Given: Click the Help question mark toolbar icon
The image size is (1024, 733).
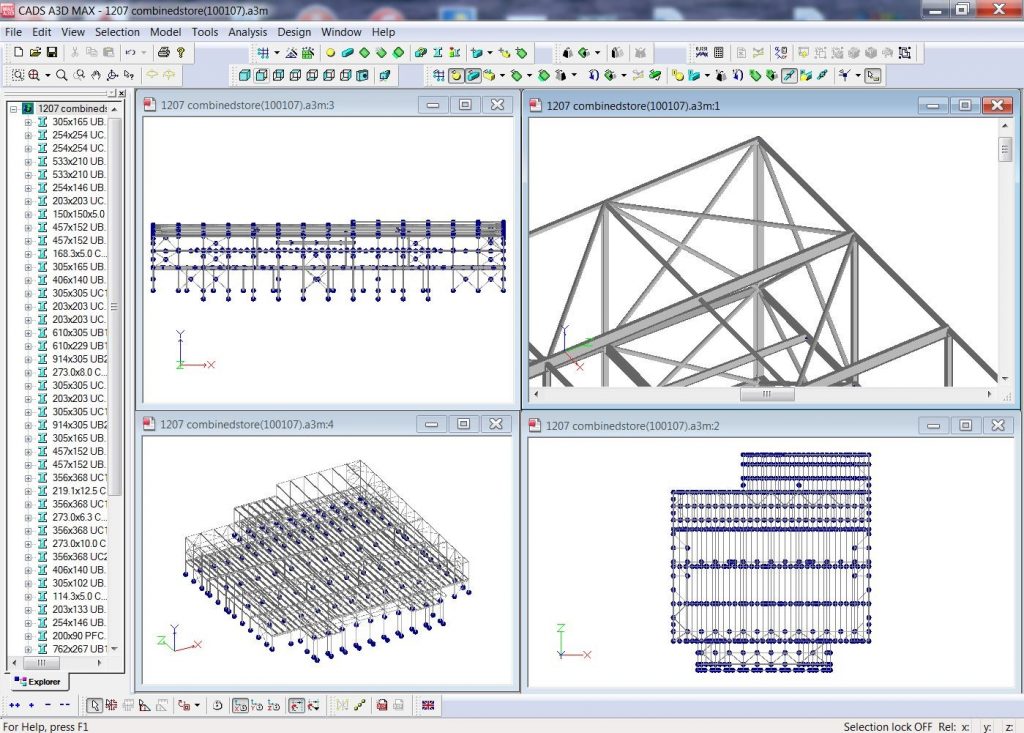Looking at the screenshot, I should [x=181, y=52].
